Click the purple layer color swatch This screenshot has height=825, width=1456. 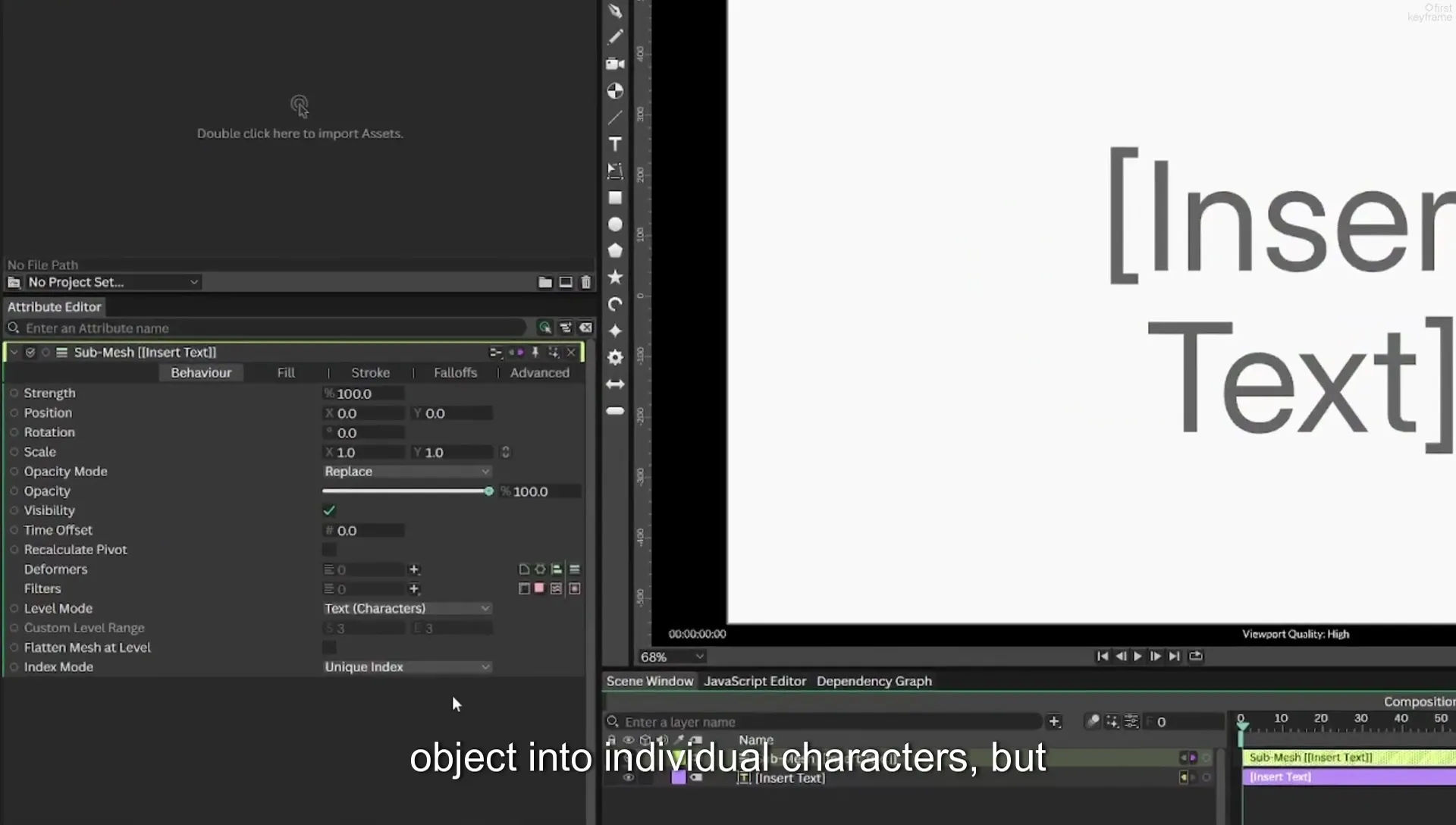(x=679, y=777)
